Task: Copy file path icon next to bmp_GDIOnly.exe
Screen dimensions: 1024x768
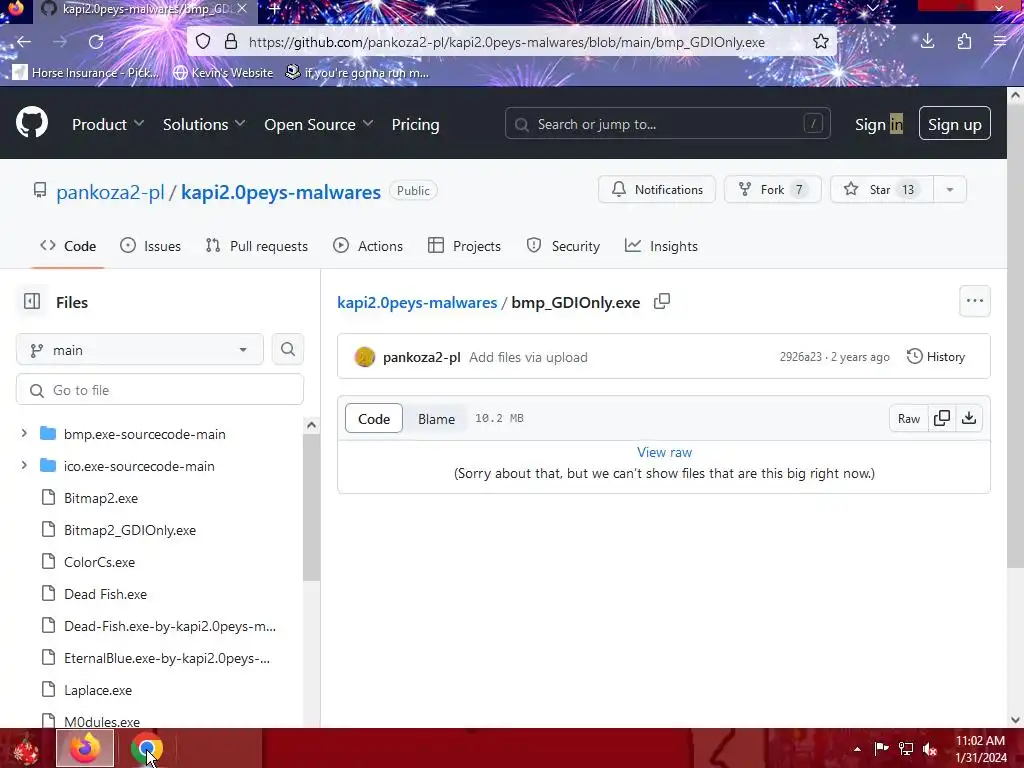Action: [662, 301]
